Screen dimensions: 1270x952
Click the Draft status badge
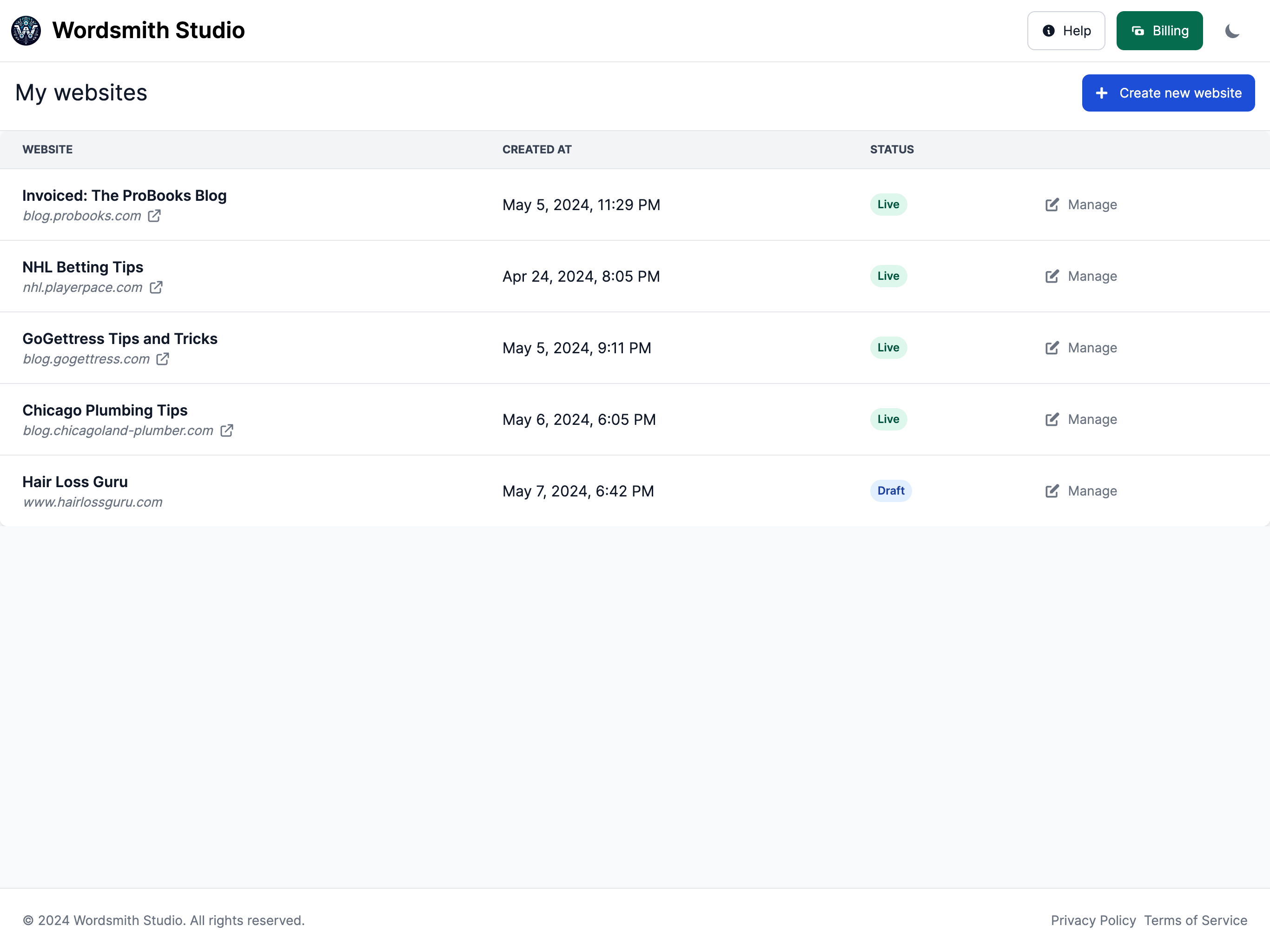[x=890, y=491]
